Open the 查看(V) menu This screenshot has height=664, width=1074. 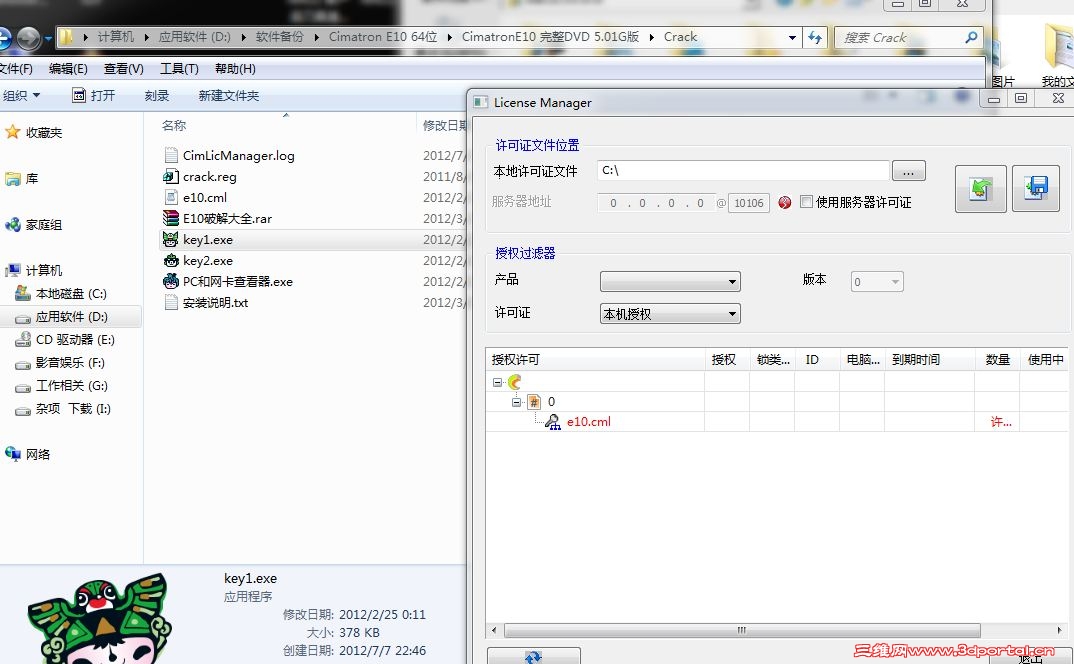[123, 69]
